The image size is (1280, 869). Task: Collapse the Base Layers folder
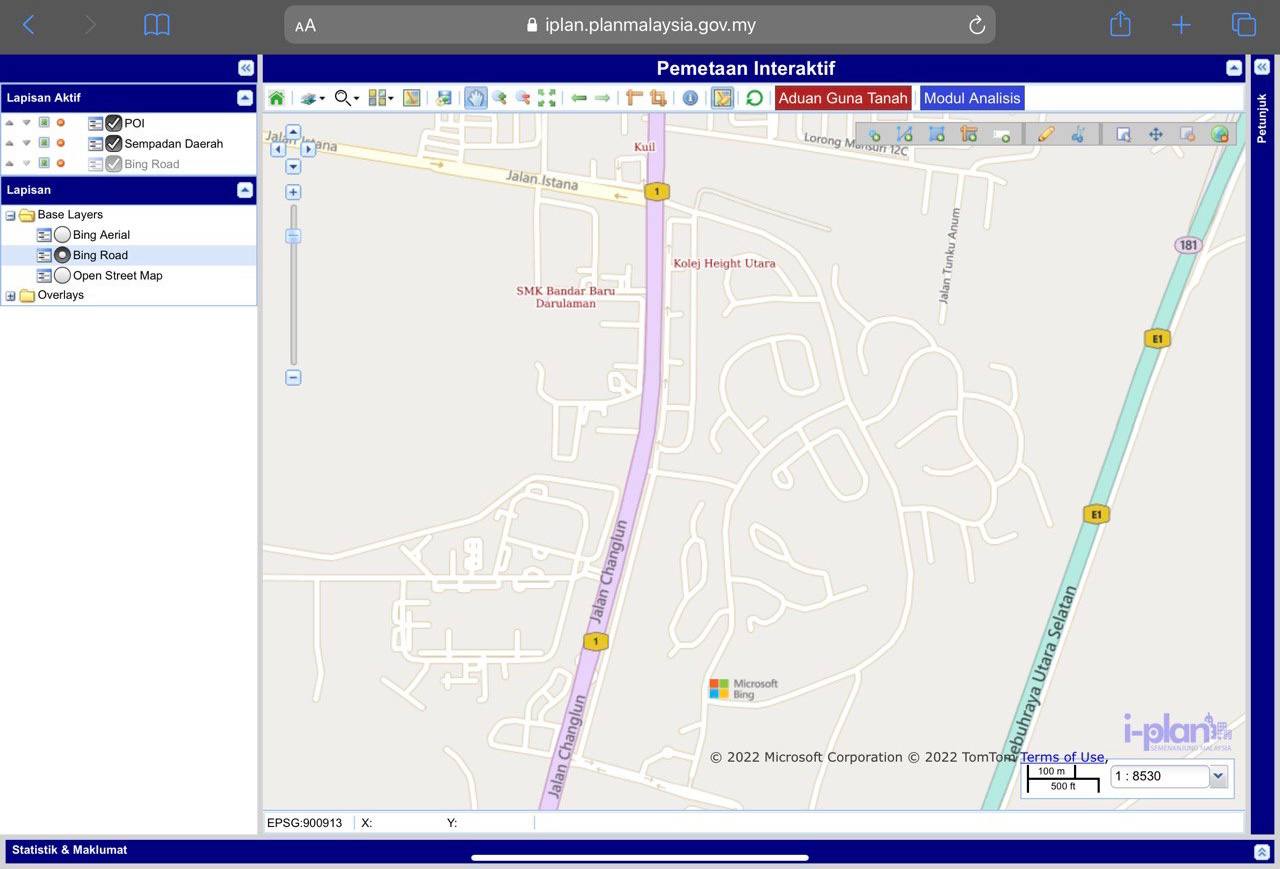(x=11, y=215)
